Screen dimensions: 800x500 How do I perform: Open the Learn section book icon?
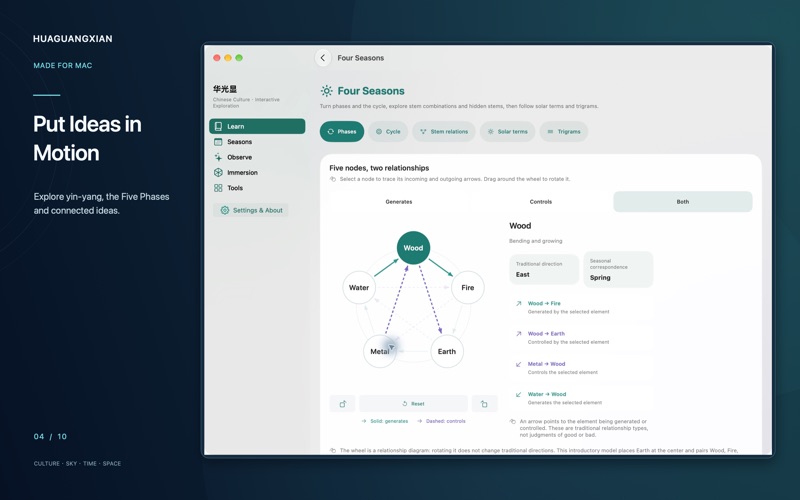click(x=218, y=127)
